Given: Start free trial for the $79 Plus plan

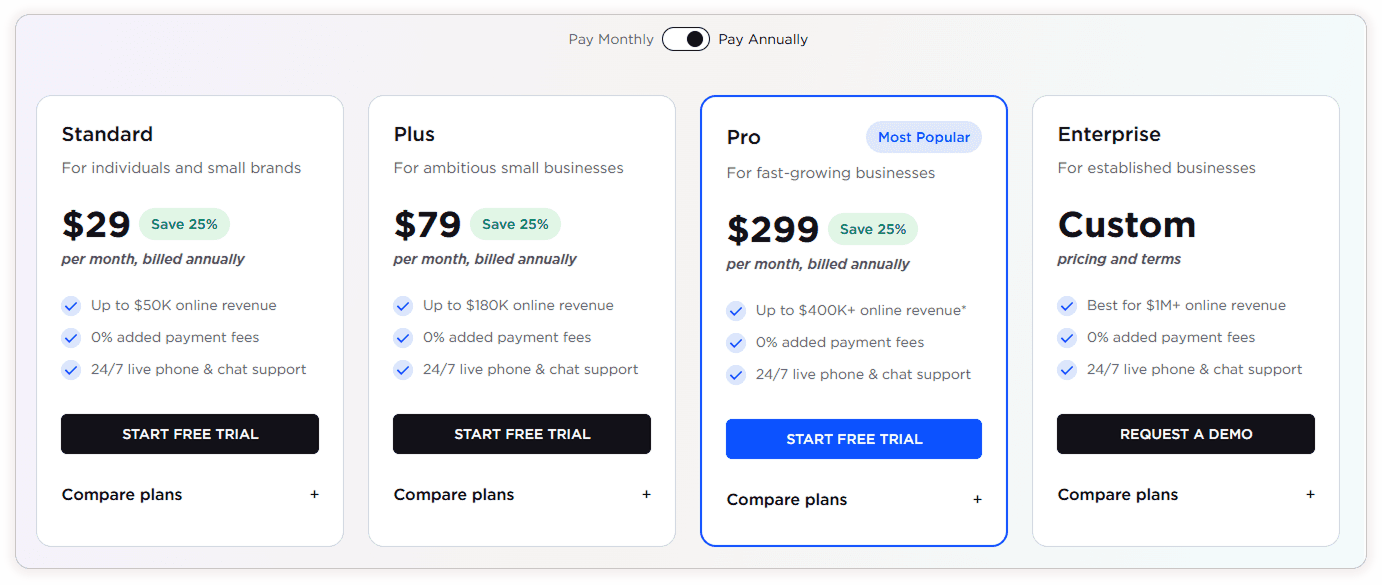Looking at the screenshot, I should tap(522, 434).
